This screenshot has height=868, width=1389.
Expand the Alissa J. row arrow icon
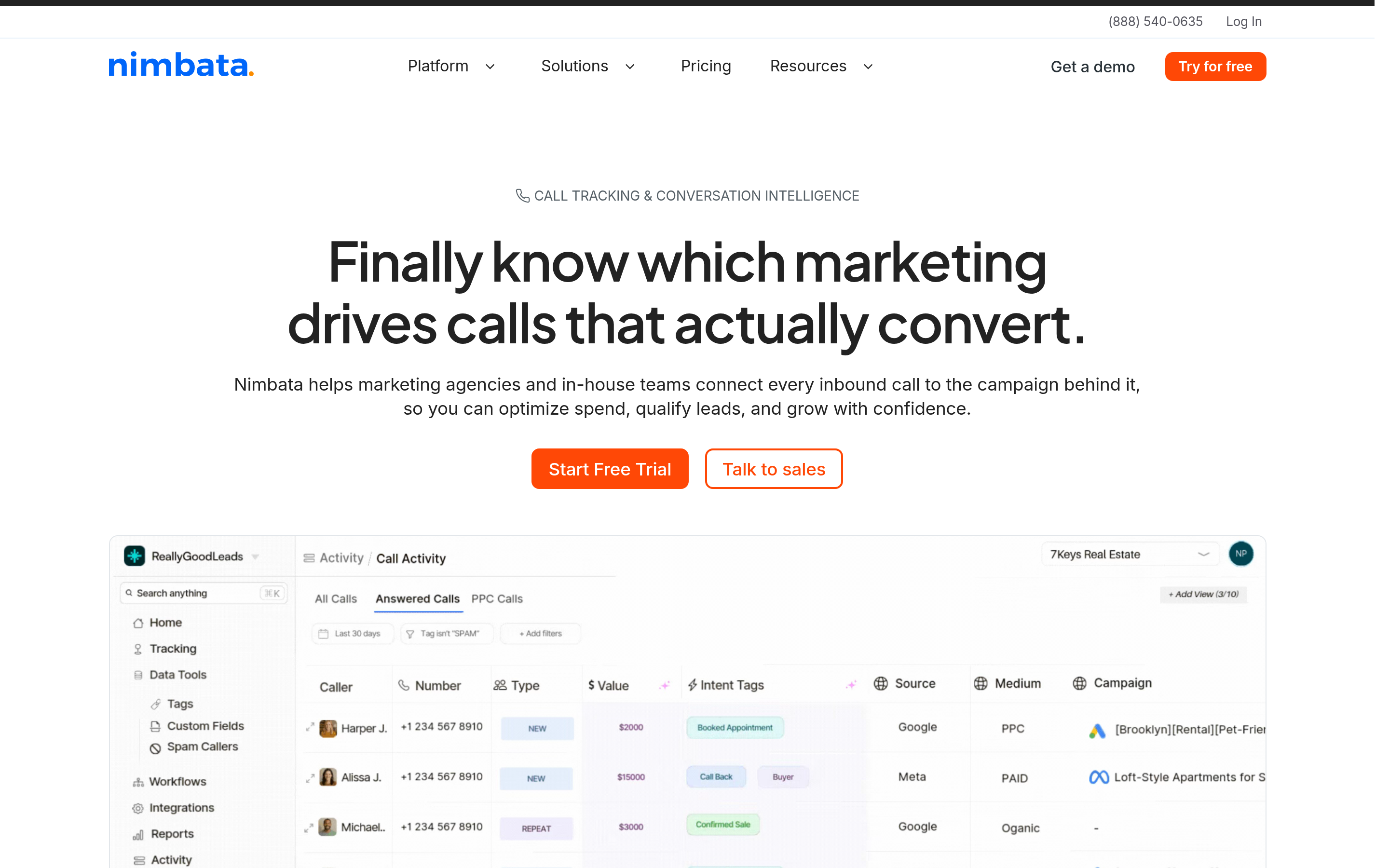(310, 778)
